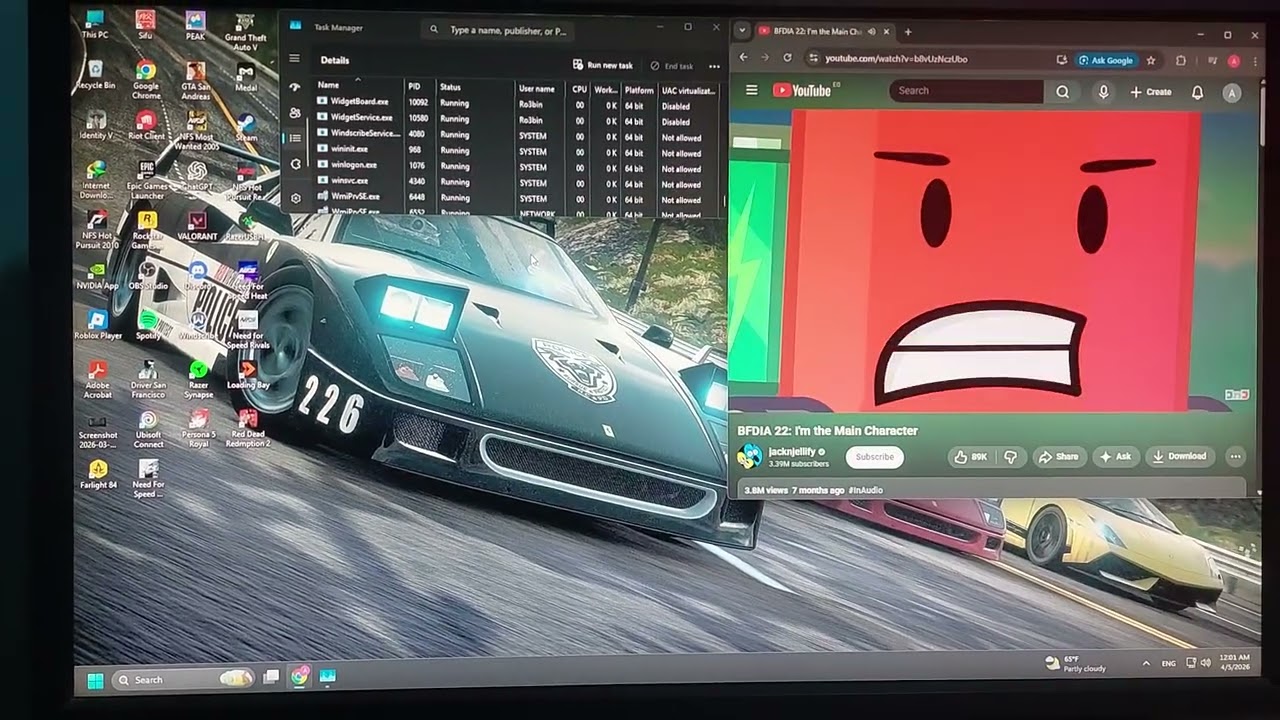This screenshot has width=1280, height=720.
Task: Open OBS Studio desktop icon
Action: [148, 274]
